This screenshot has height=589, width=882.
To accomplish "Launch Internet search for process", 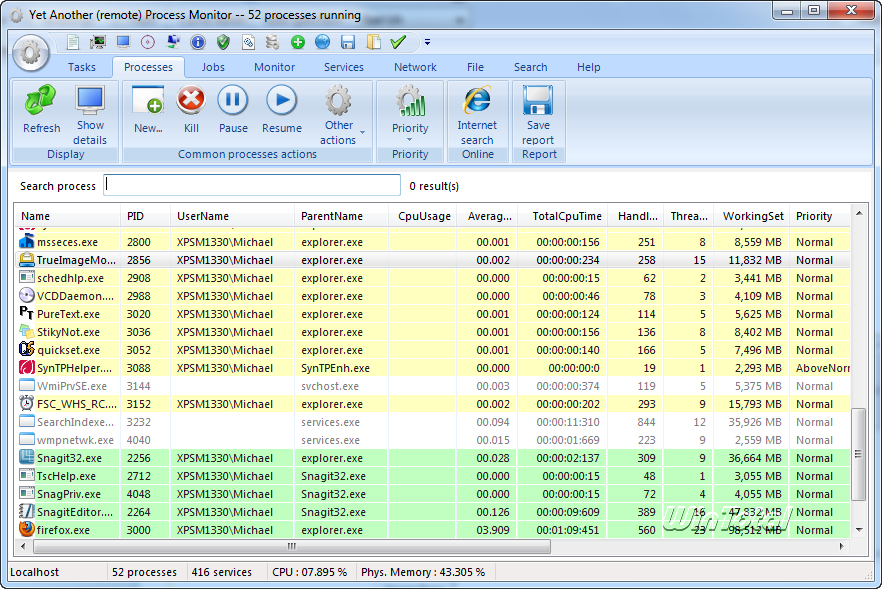I will pyautogui.click(x=477, y=115).
